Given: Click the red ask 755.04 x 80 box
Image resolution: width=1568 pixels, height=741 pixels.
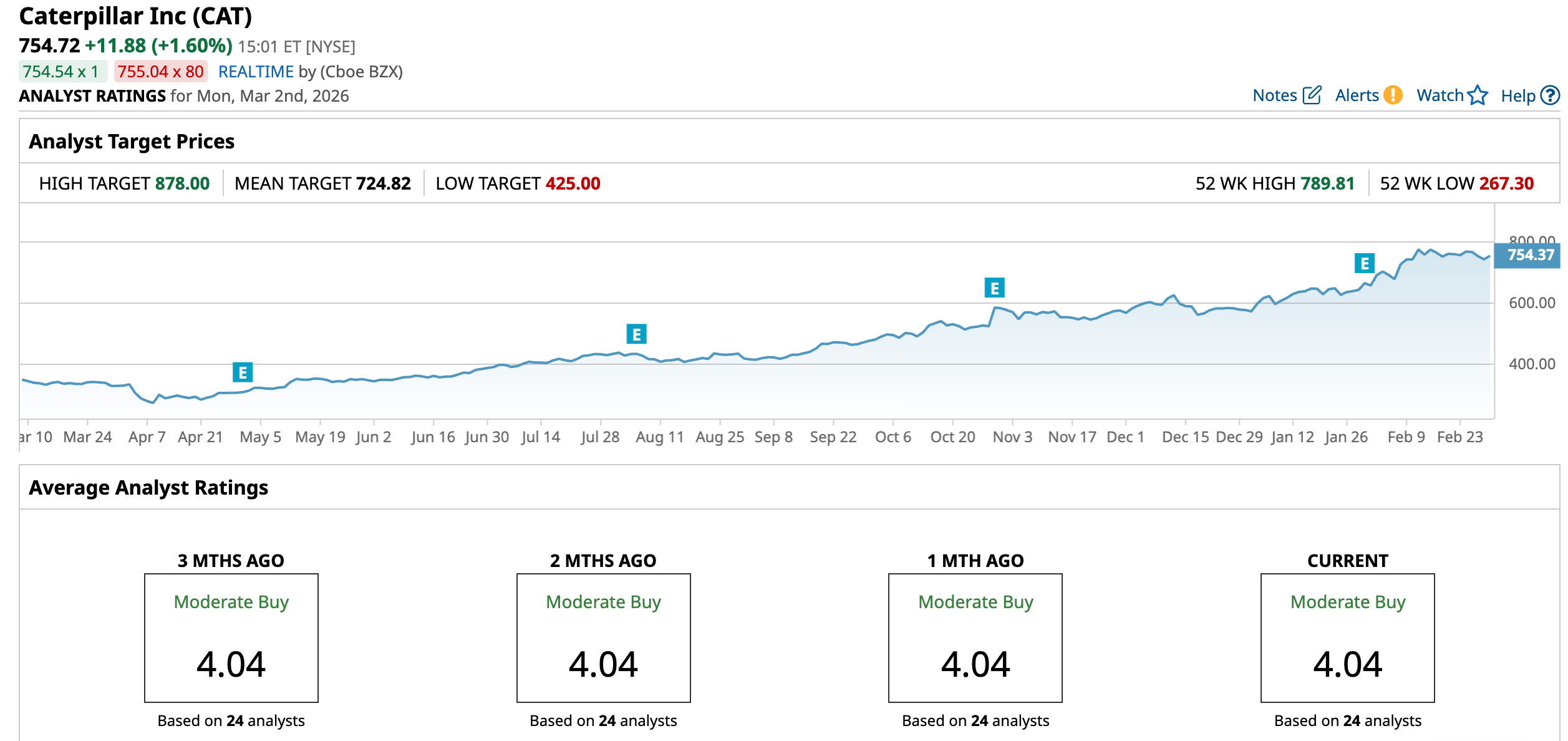Looking at the screenshot, I should [x=160, y=72].
